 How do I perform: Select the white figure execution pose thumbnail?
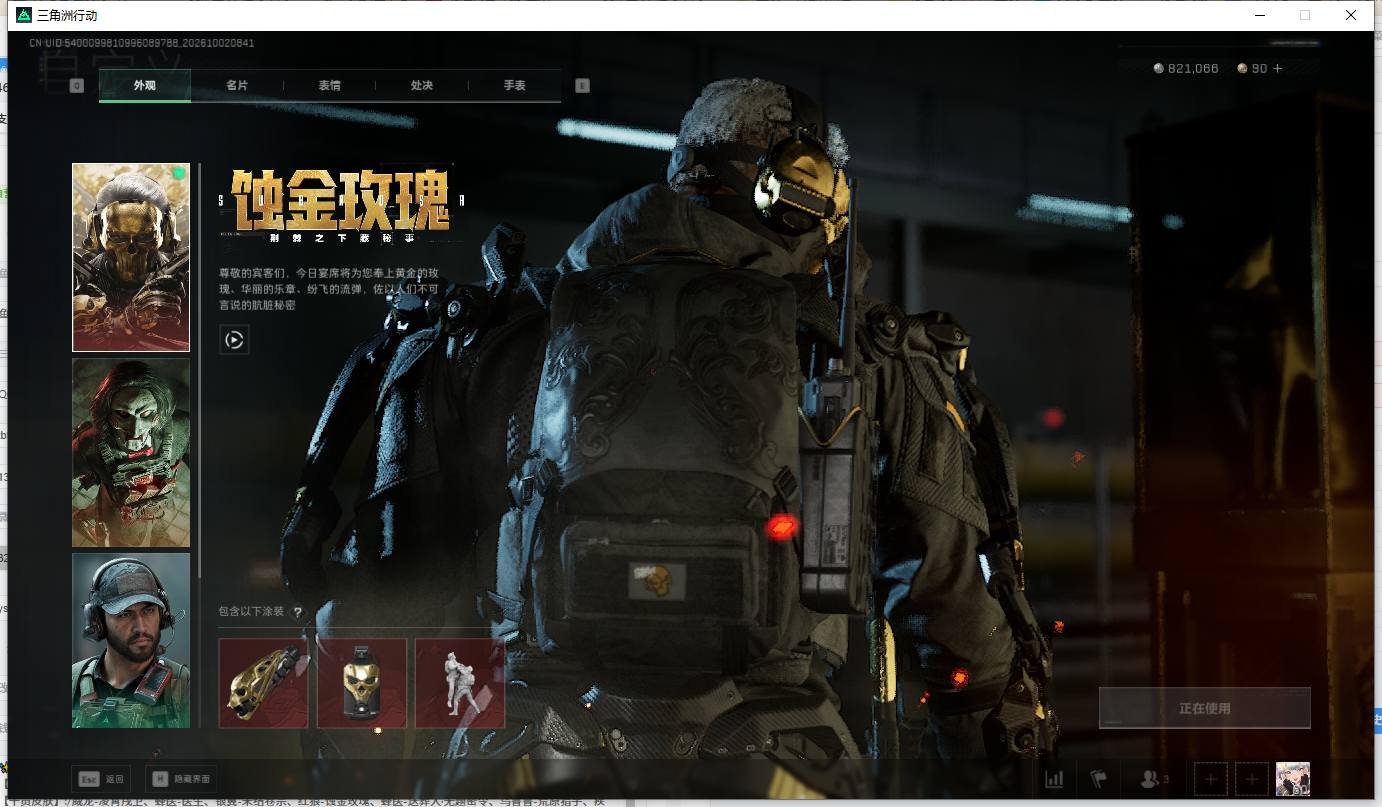[460, 683]
